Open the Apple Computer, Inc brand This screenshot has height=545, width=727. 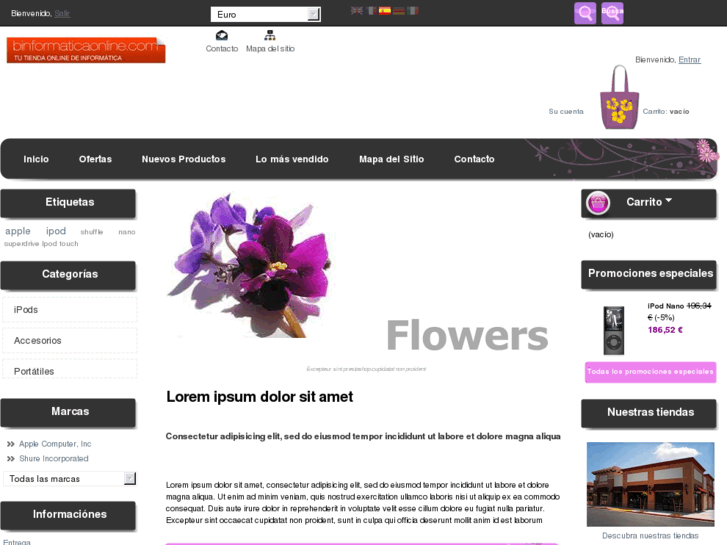(x=55, y=444)
